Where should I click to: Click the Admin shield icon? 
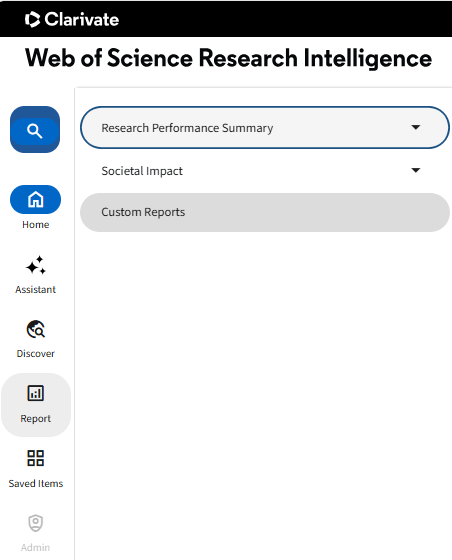(36, 523)
